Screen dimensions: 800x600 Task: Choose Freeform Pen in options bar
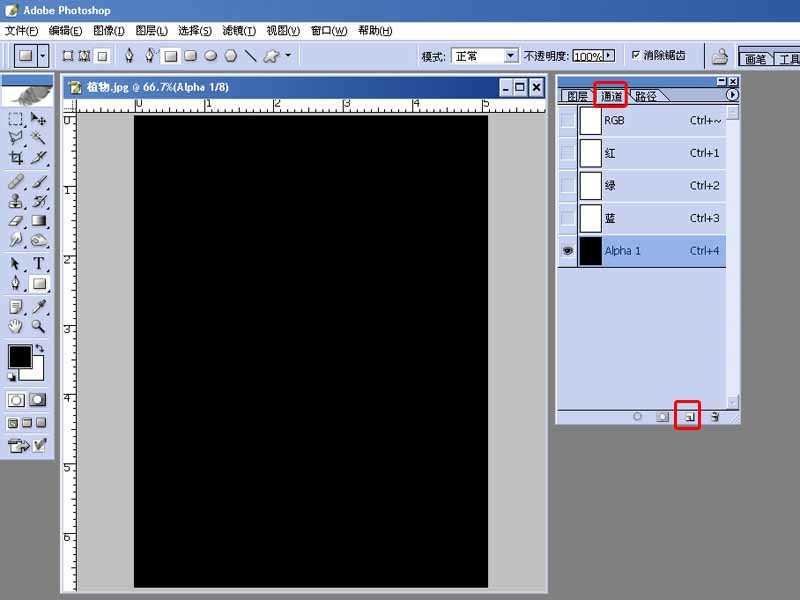(150, 56)
